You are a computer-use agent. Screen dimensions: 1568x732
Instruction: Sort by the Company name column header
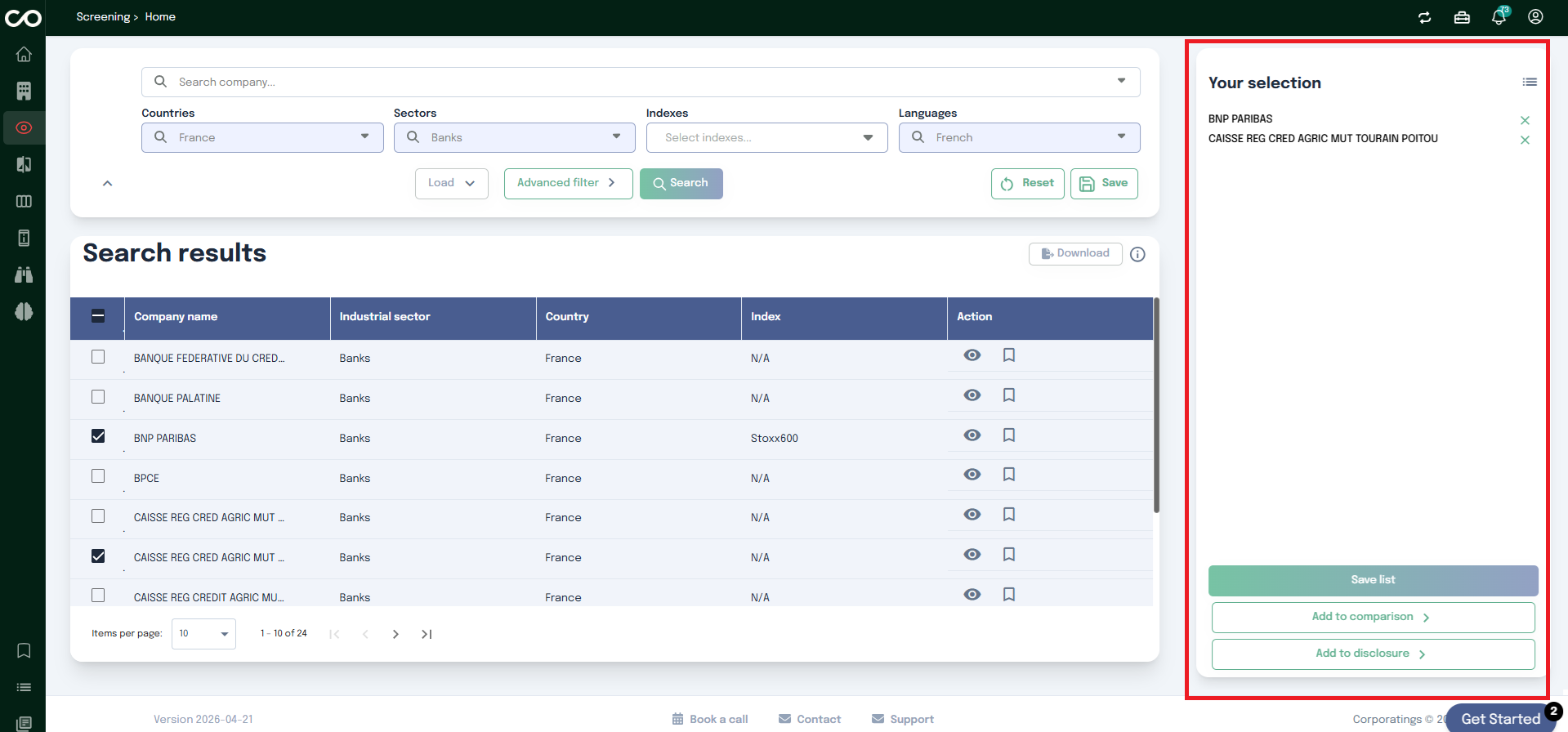pos(176,317)
